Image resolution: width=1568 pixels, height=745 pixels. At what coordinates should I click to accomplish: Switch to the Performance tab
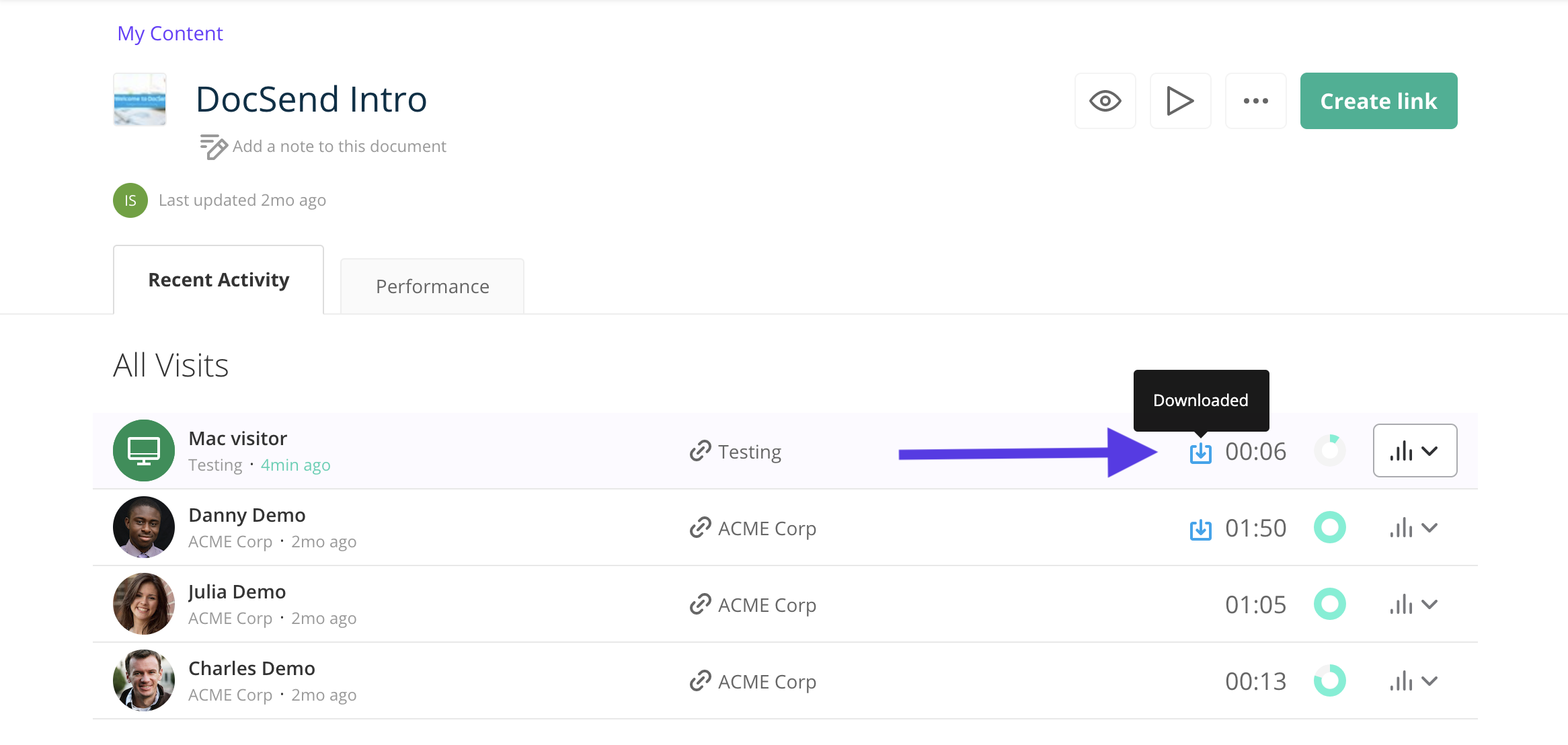432,286
